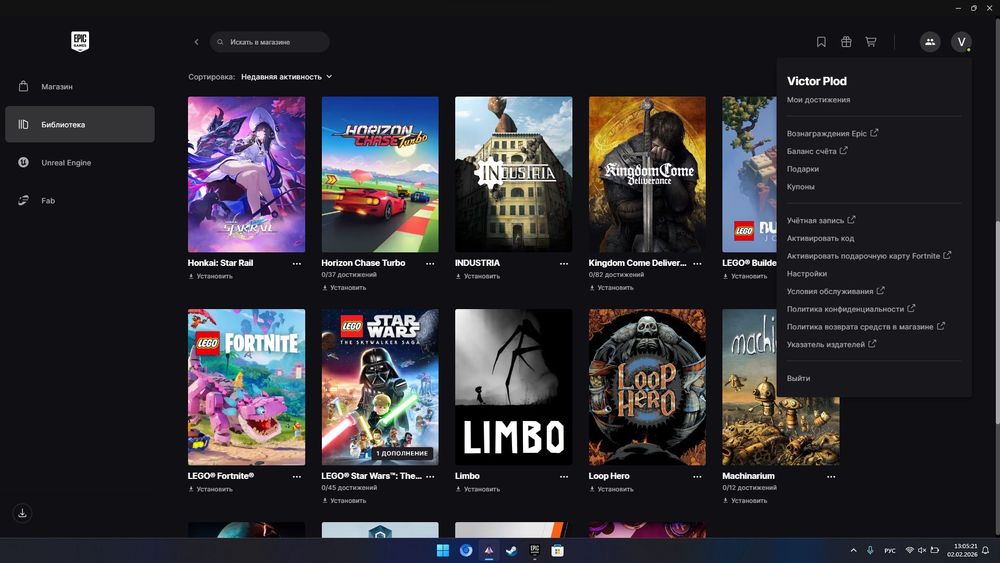Open Мои достижения in profile menu

(818, 100)
